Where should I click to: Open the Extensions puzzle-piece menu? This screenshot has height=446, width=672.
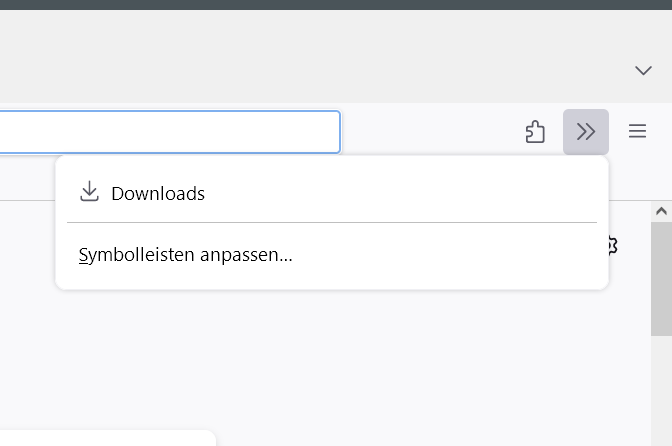click(535, 132)
